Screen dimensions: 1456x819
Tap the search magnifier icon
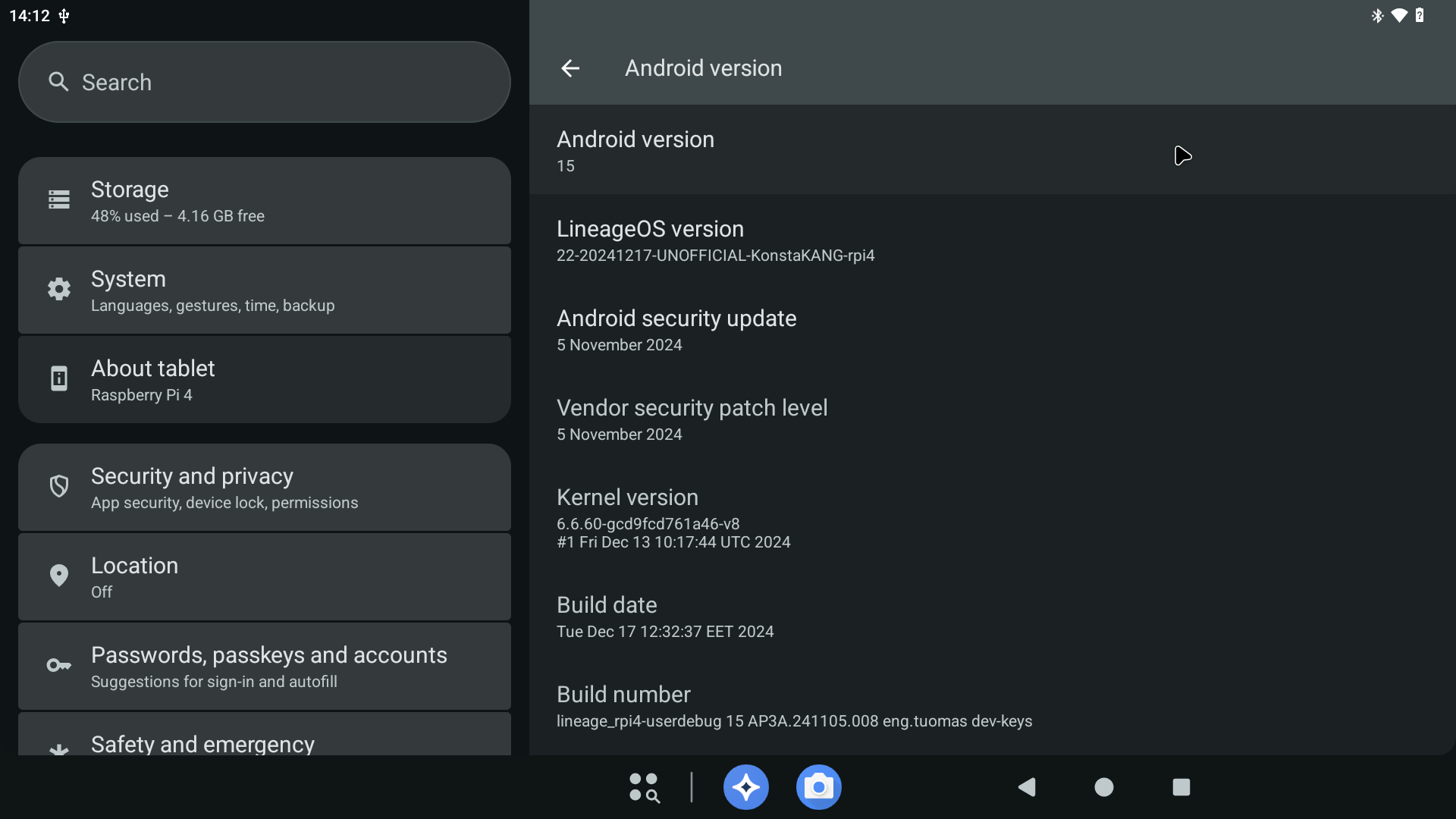(58, 82)
